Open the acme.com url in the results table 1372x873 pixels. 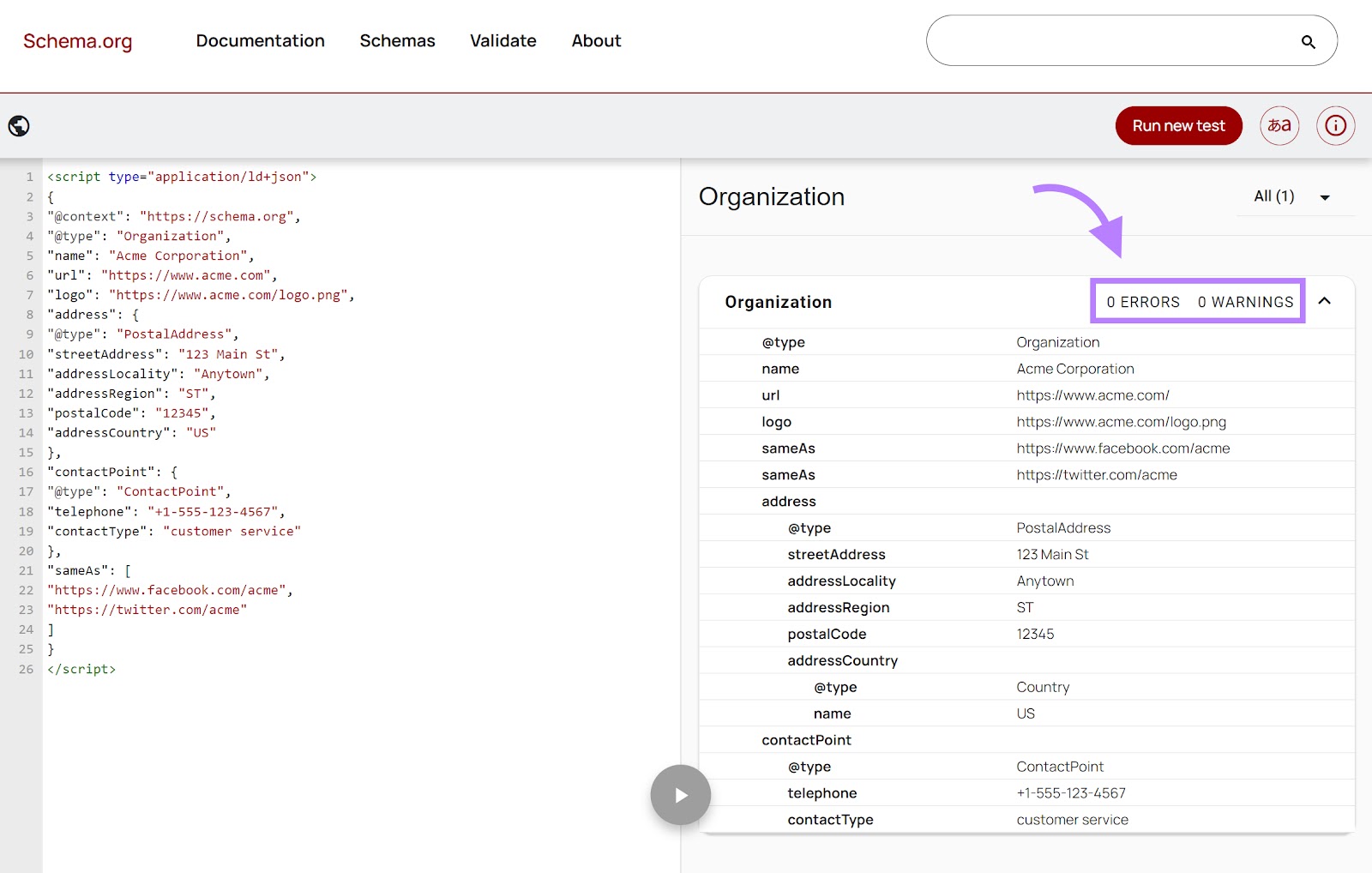(1092, 395)
